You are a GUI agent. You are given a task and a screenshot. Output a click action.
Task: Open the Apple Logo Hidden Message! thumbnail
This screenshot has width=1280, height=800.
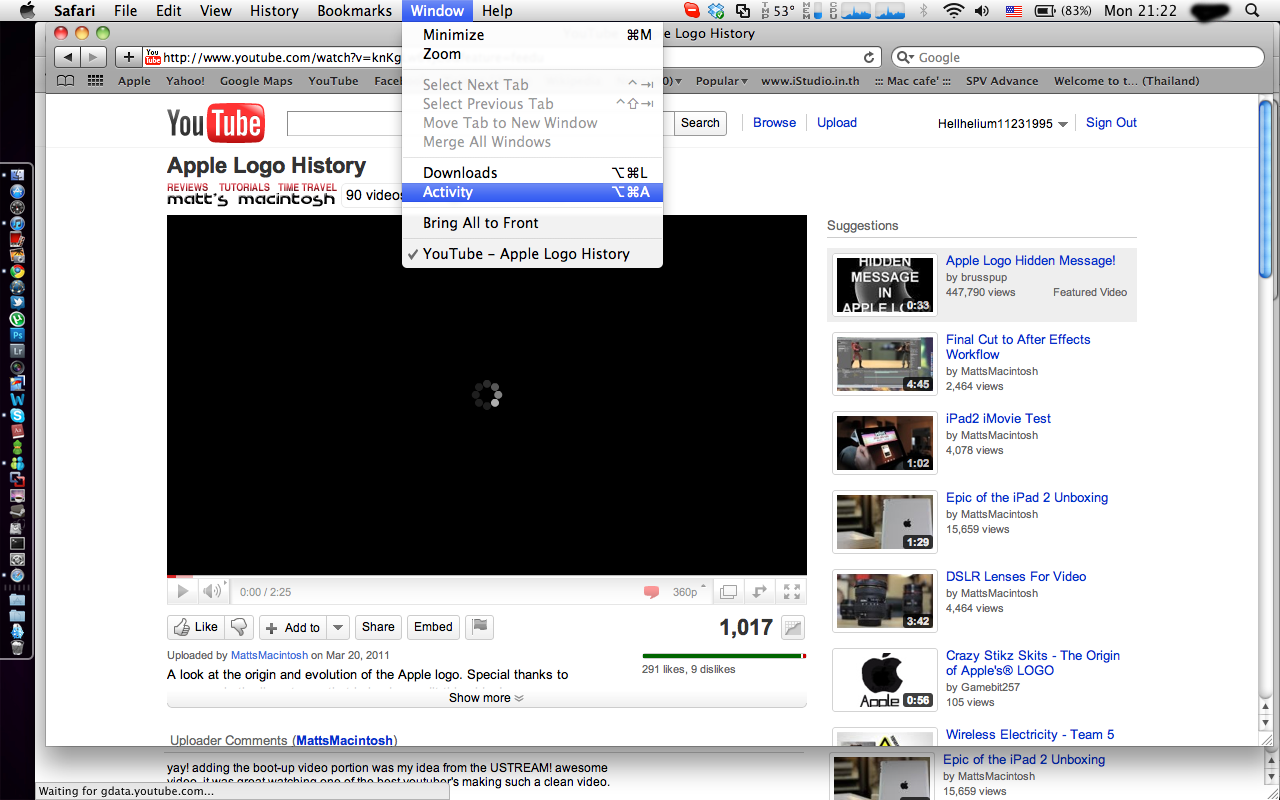click(885, 285)
